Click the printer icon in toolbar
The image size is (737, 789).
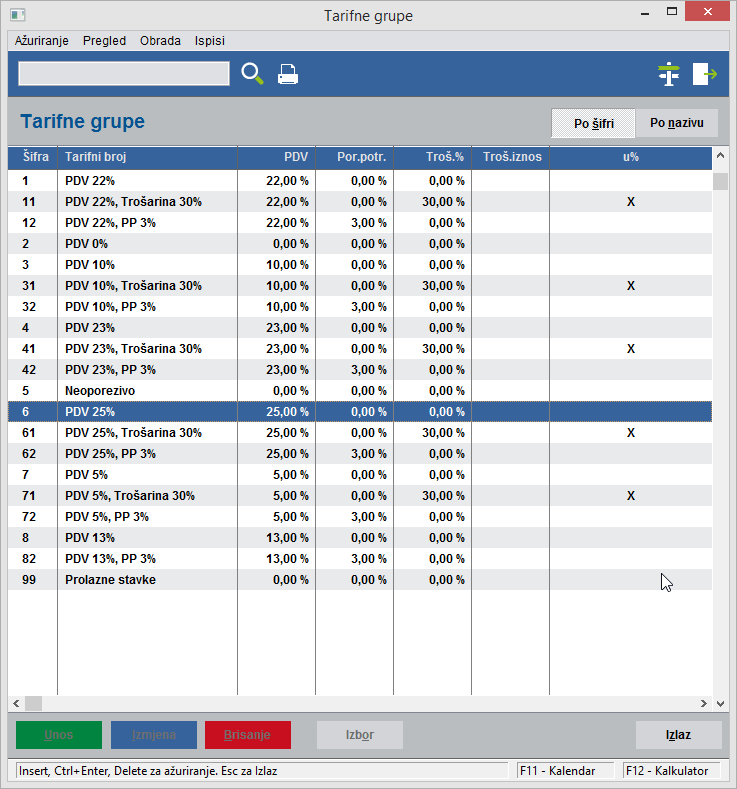click(x=288, y=75)
